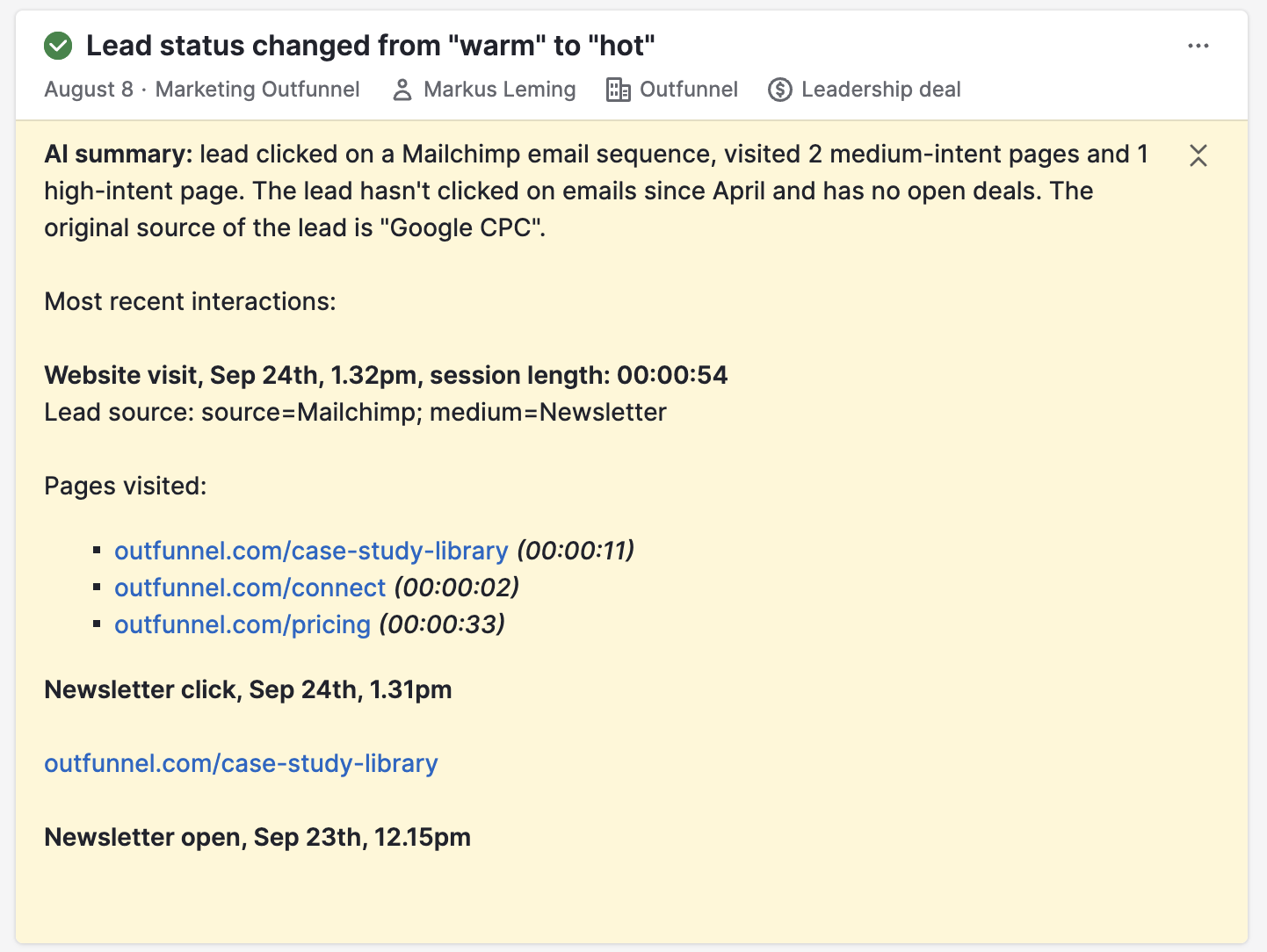Screen dimensions: 1267x952
Task: Click the building icon for the Outfunnel company
Action: [x=619, y=89]
